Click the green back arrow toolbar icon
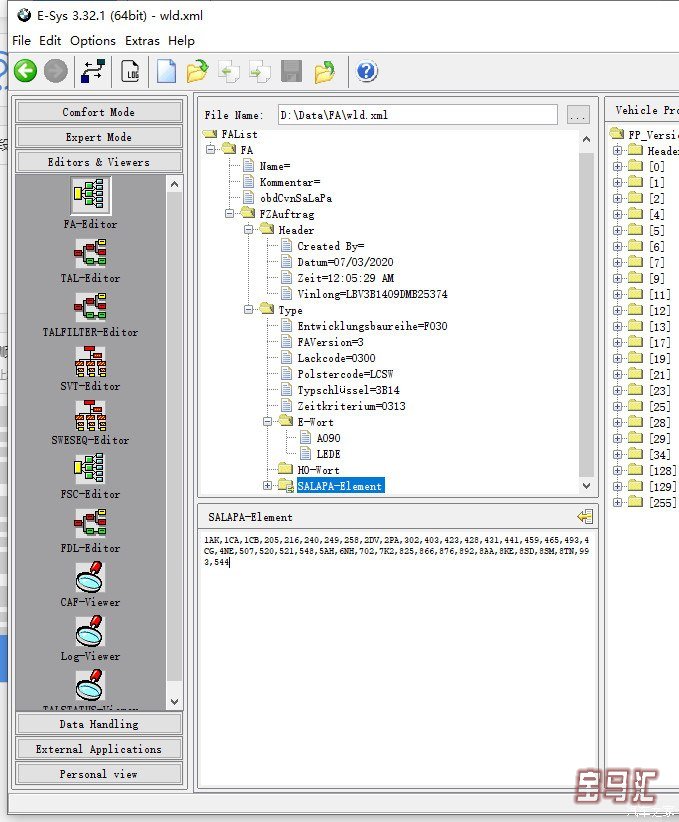The width and height of the screenshot is (679, 822). pyautogui.click(x=25, y=71)
